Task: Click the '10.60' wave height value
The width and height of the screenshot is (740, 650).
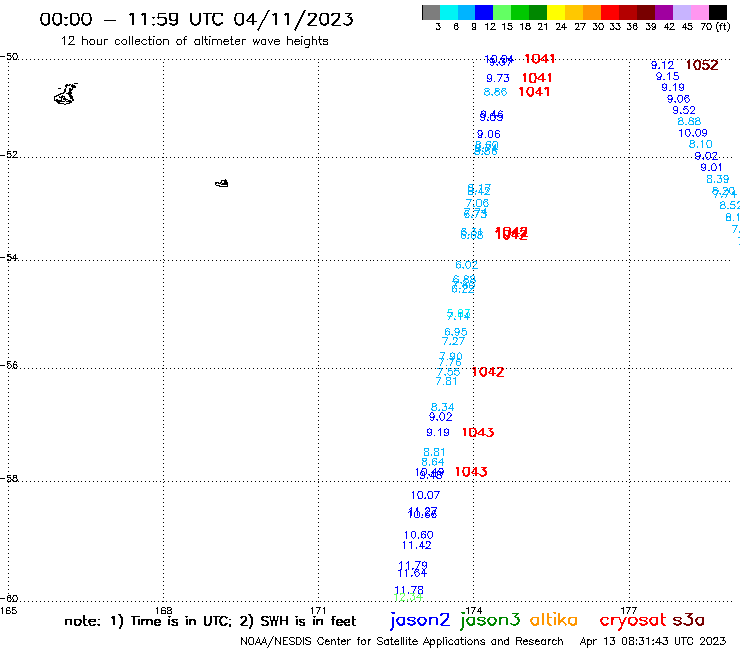Action: [x=418, y=535]
